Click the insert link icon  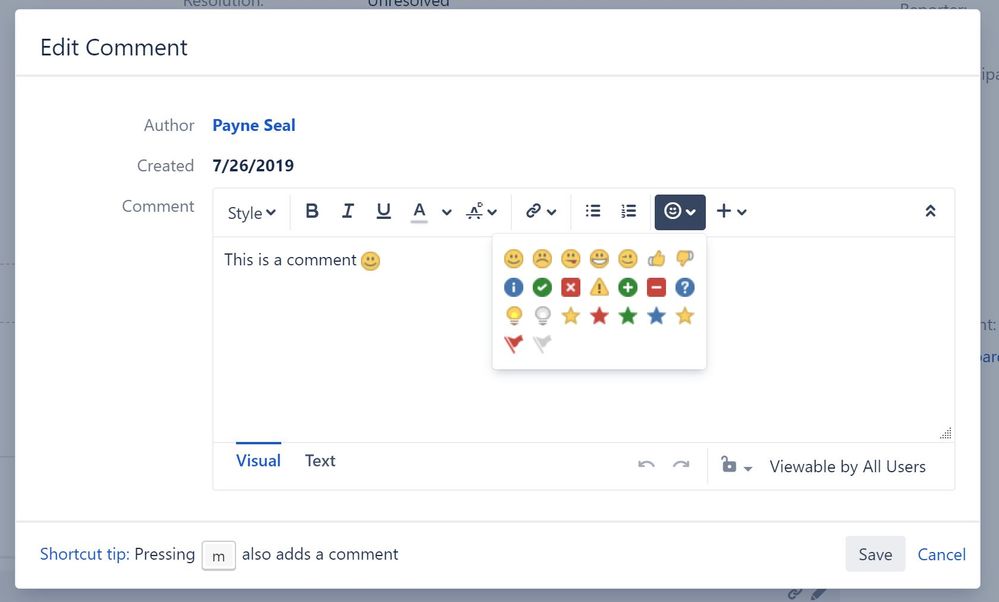534,211
